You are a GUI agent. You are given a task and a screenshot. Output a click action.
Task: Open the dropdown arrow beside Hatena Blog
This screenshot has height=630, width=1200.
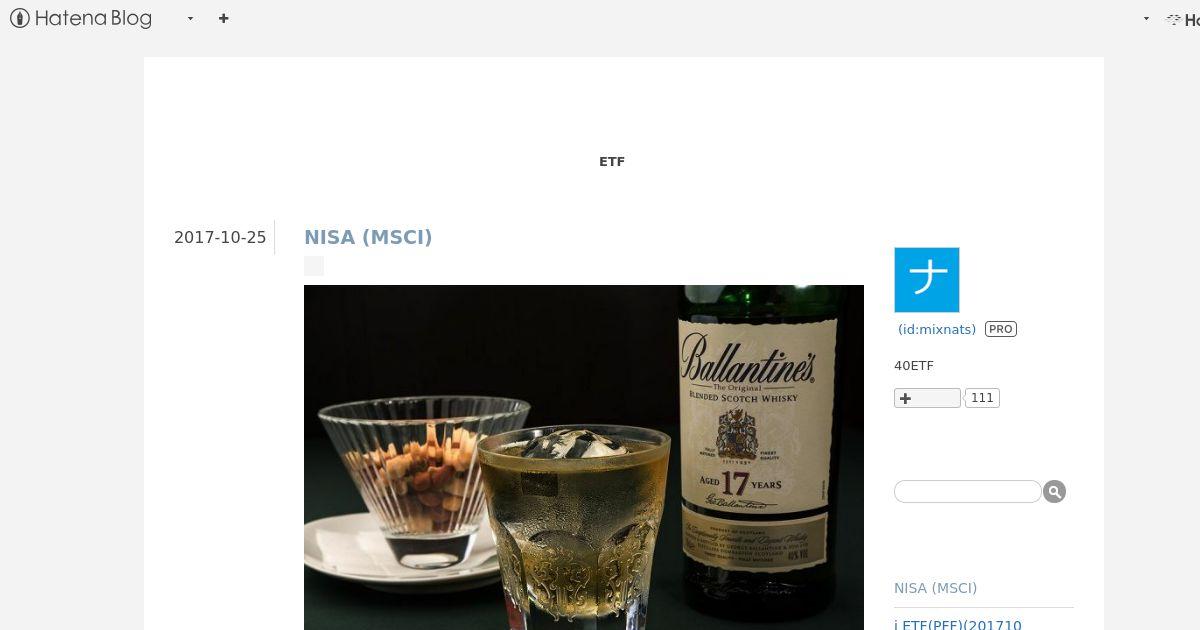[190, 19]
